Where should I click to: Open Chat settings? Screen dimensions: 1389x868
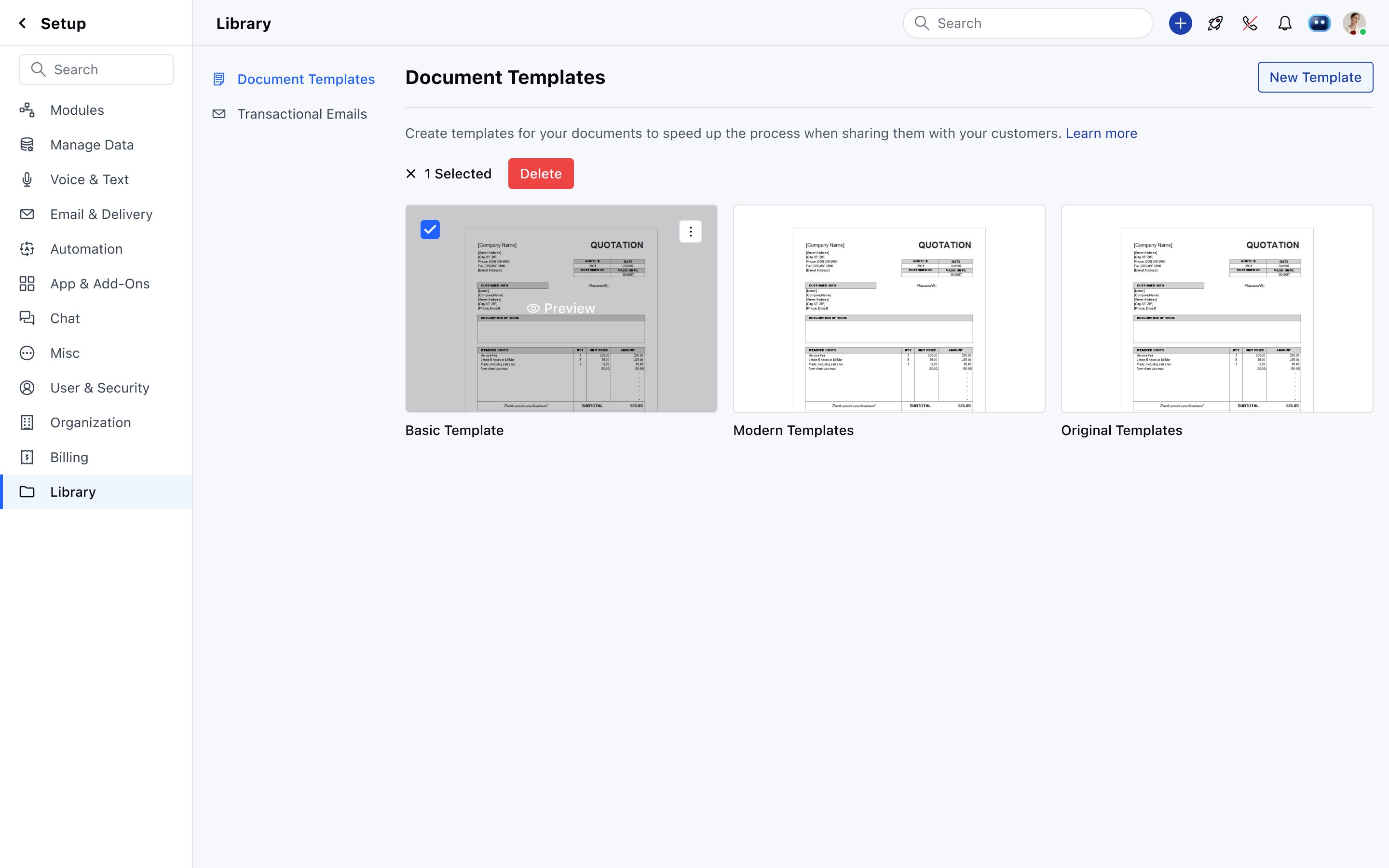[96, 318]
